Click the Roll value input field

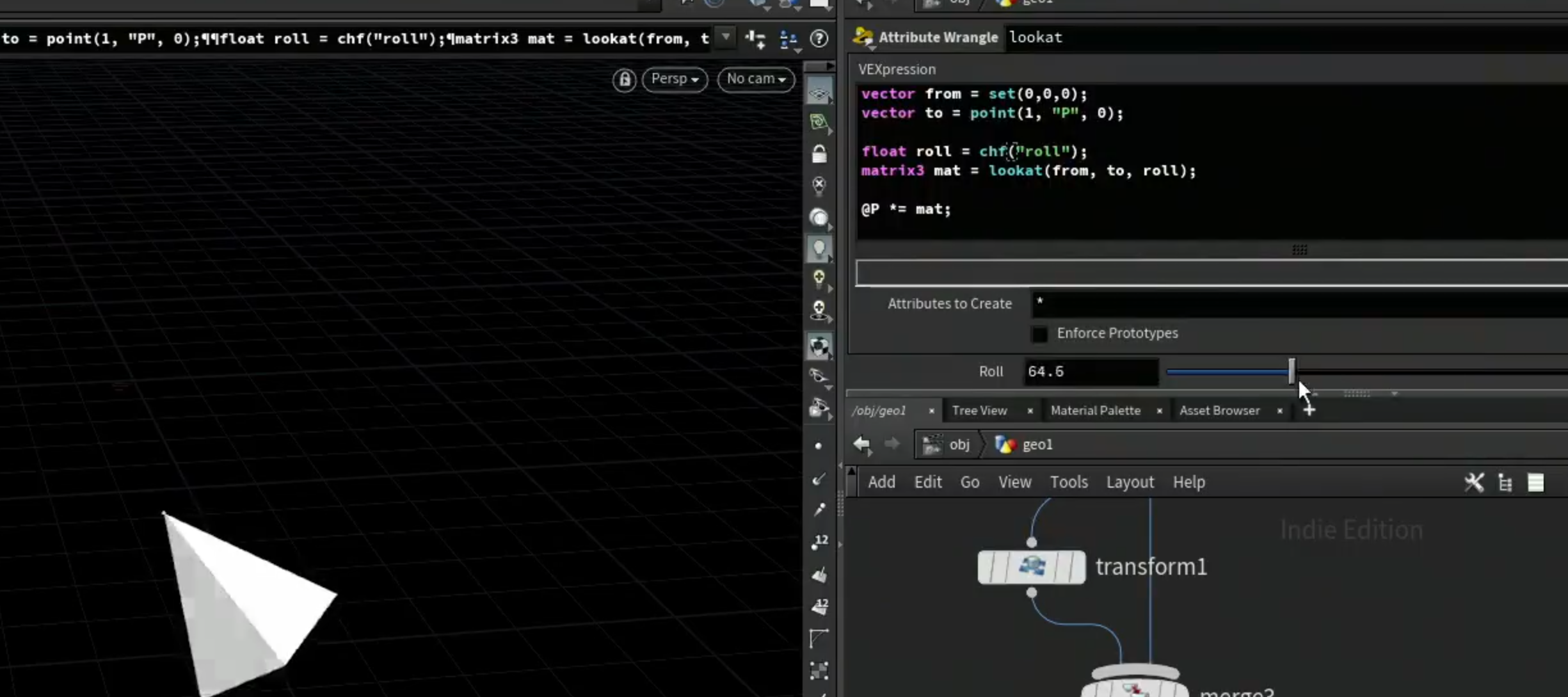(x=1091, y=372)
